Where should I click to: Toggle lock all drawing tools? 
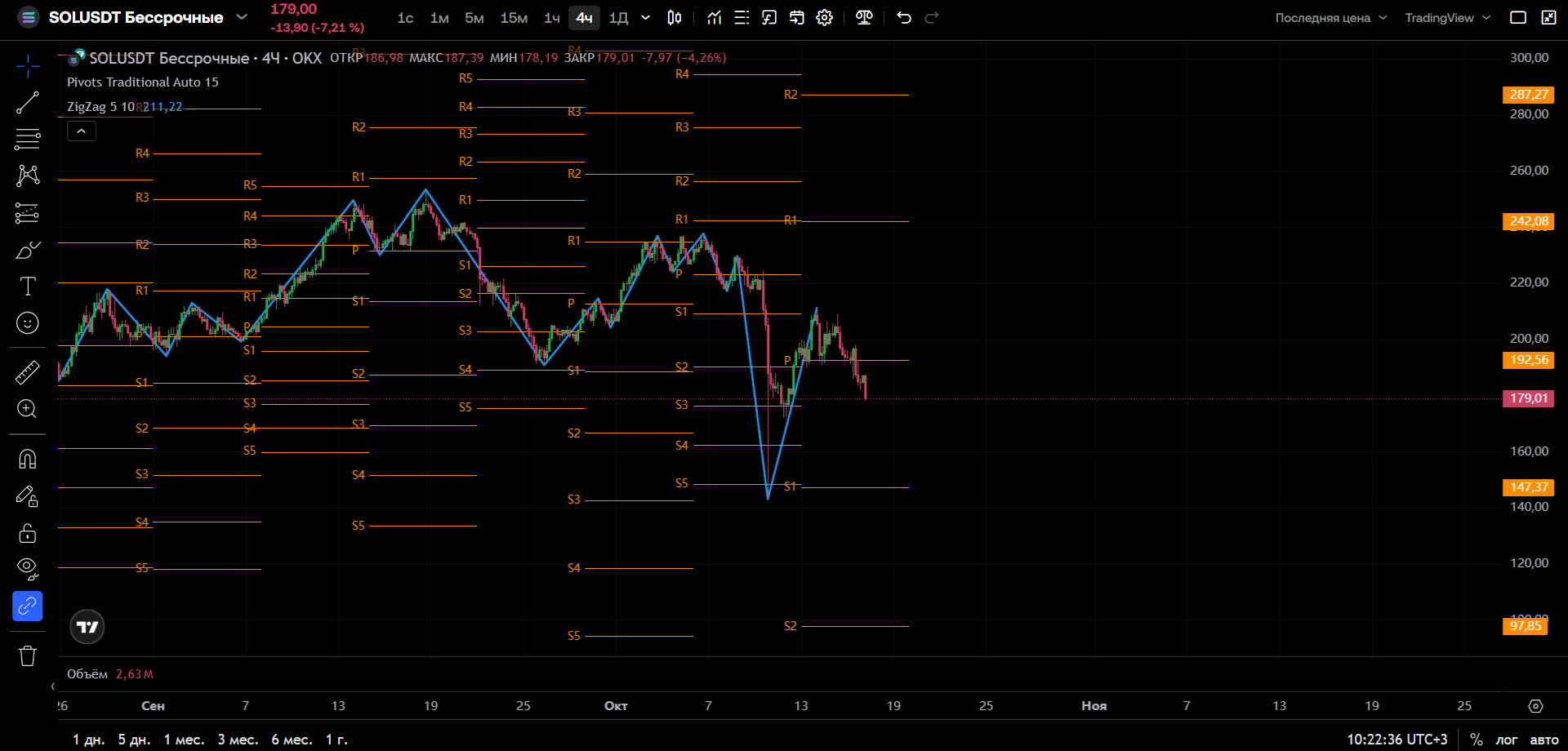pyautogui.click(x=27, y=532)
